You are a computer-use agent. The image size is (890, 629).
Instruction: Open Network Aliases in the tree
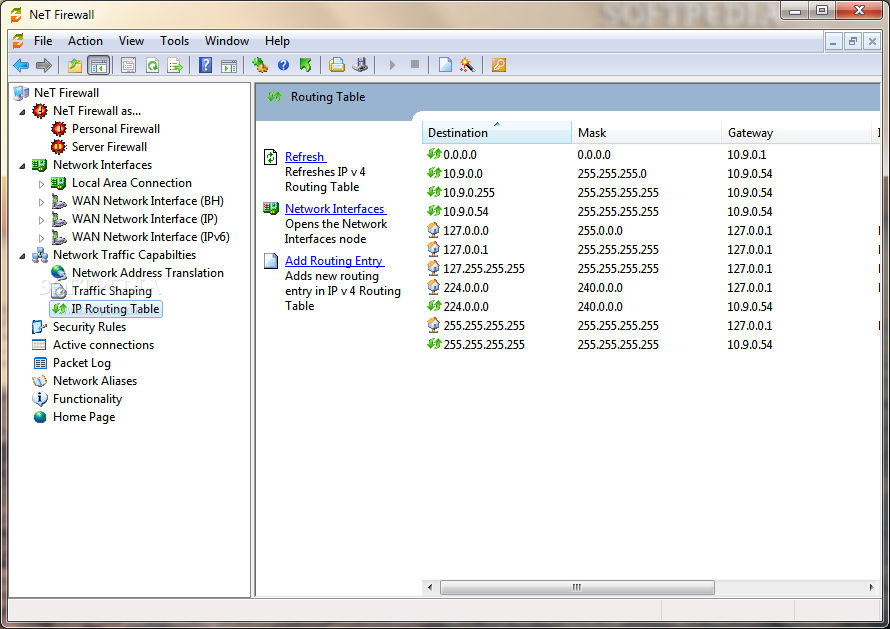click(x=95, y=381)
